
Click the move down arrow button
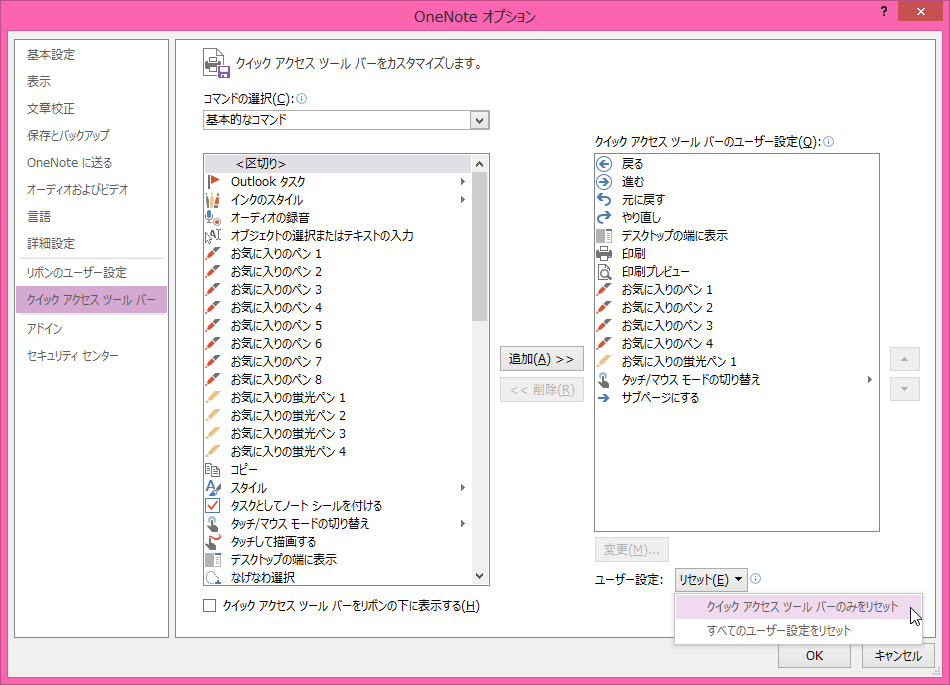[x=905, y=389]
